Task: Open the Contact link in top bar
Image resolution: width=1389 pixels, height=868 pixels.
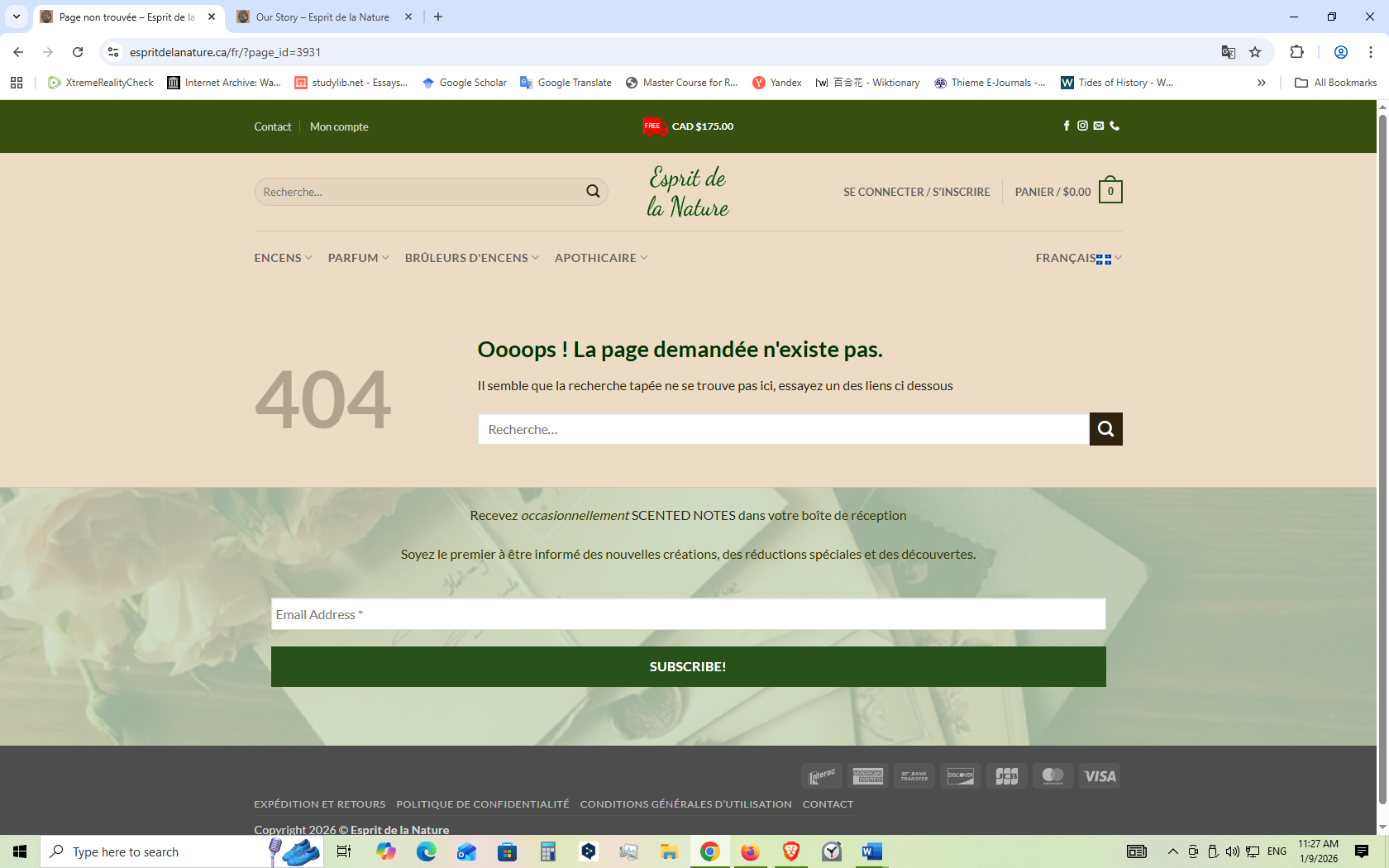Action: [x=273, y=126]
